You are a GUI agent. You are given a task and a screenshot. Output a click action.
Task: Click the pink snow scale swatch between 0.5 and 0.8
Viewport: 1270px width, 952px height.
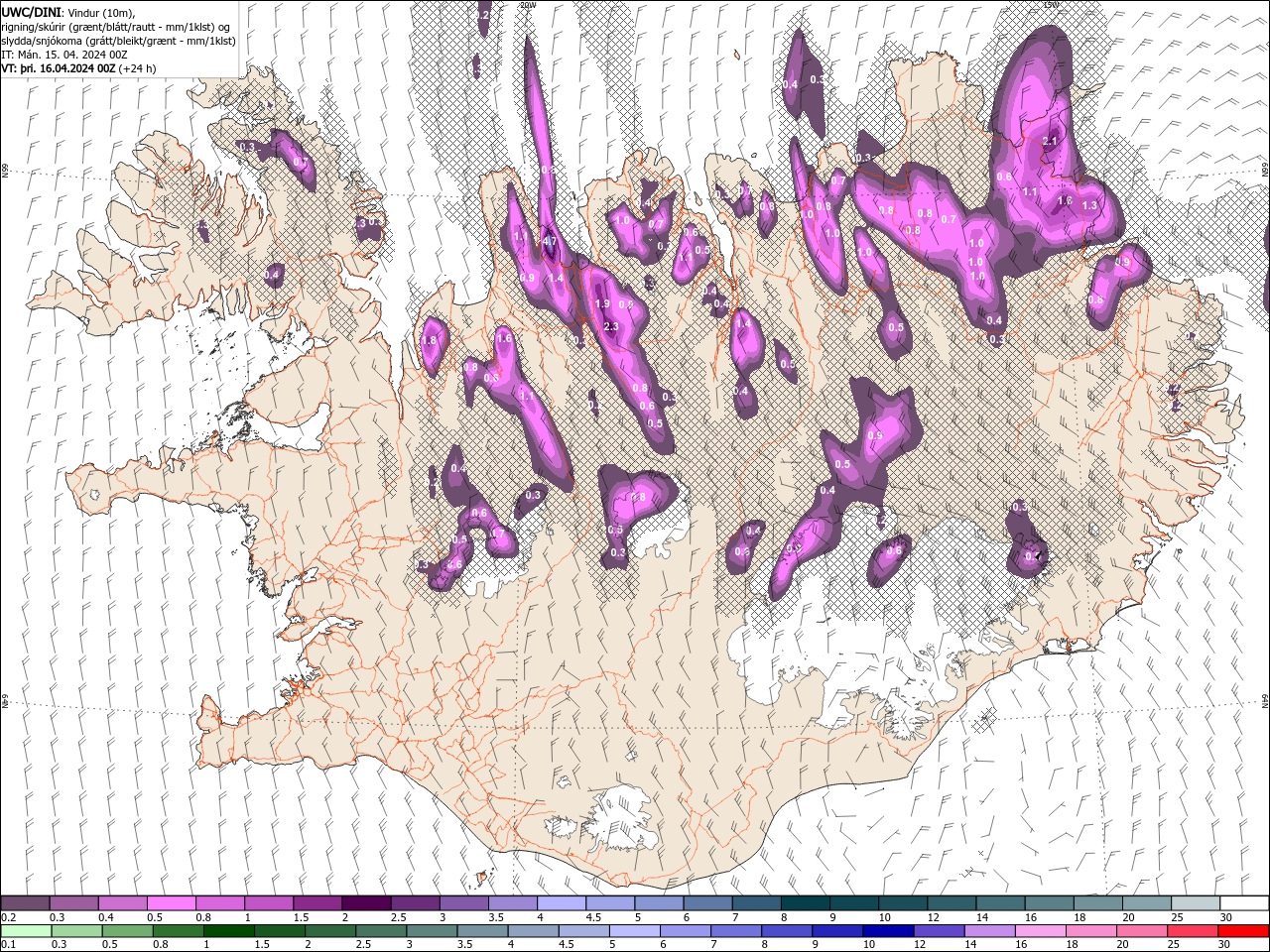tap(171, 902)
